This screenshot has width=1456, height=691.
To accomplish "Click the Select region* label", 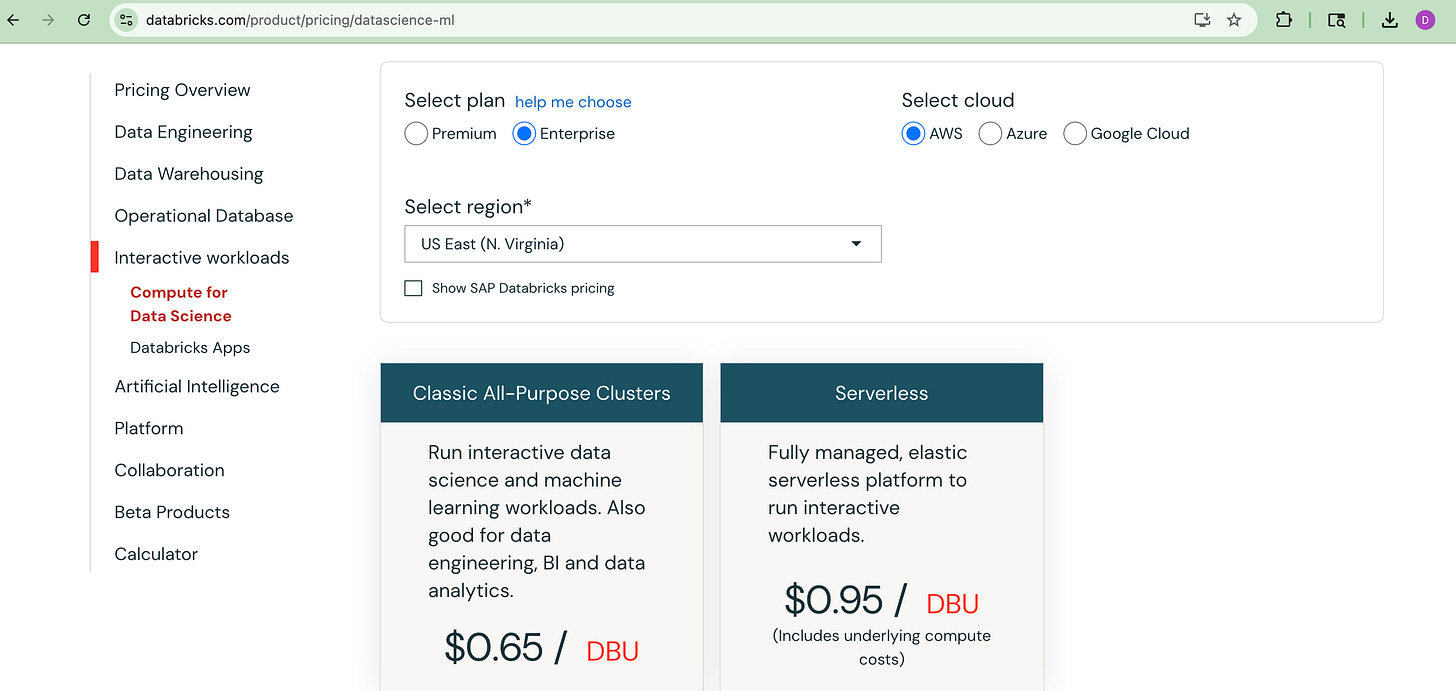I will tap(468, 207).
